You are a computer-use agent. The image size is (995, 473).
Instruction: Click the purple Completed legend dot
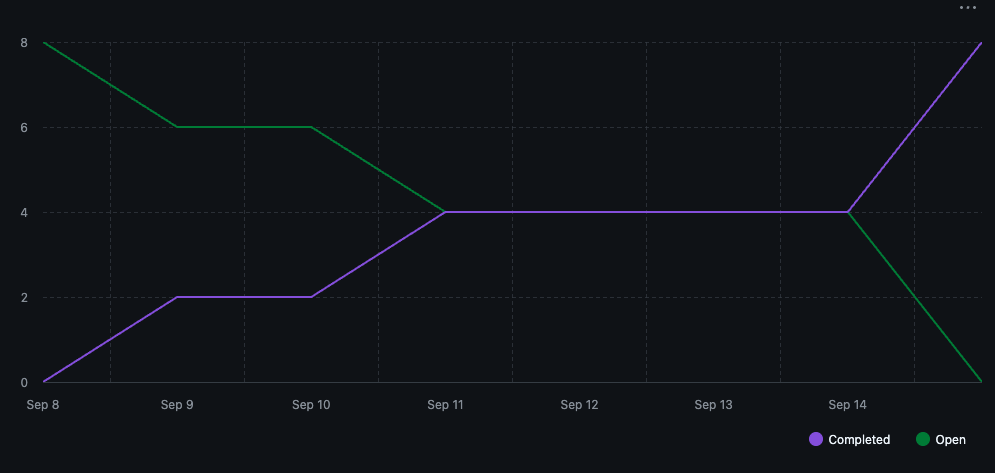pos(816,439)
